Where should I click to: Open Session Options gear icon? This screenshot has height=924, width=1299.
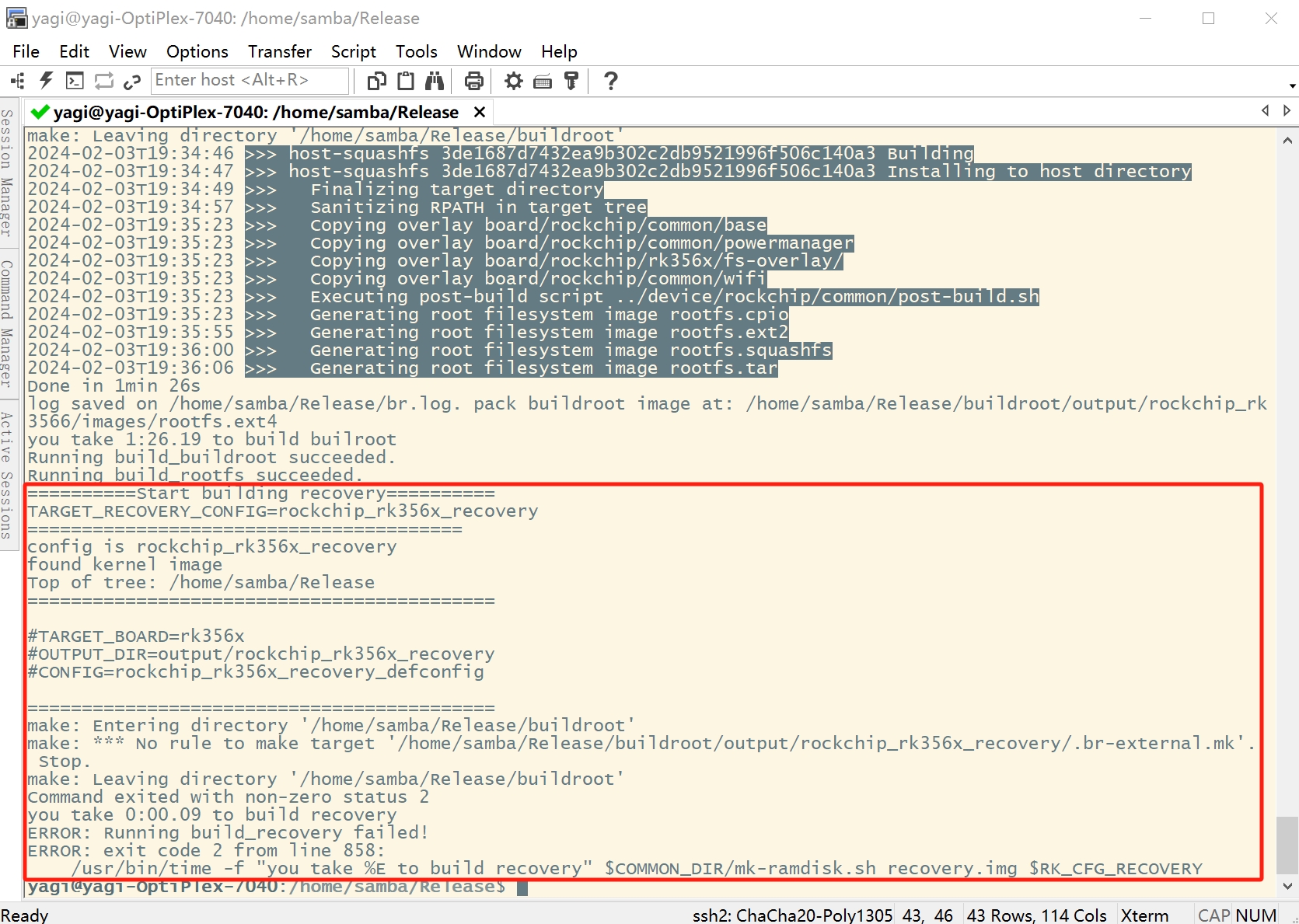(x=514, y=81)
